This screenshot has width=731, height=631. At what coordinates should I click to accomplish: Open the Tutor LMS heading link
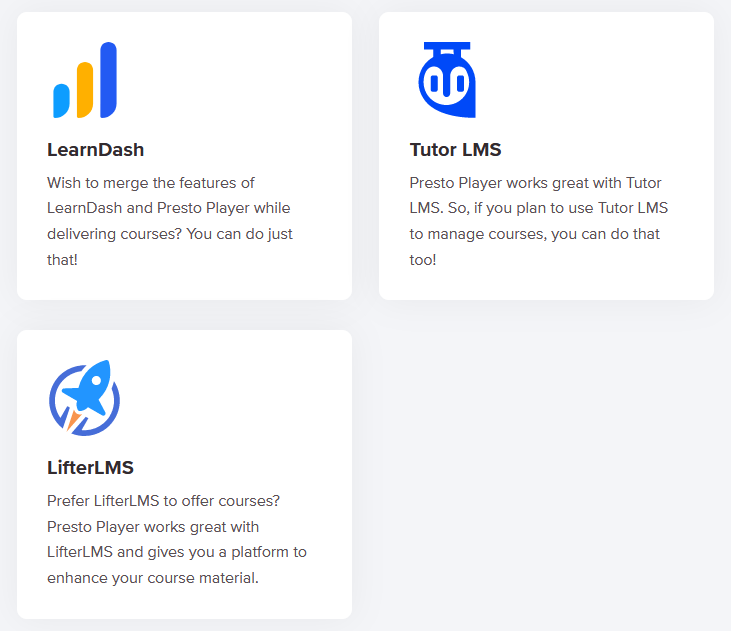point(455,150)
